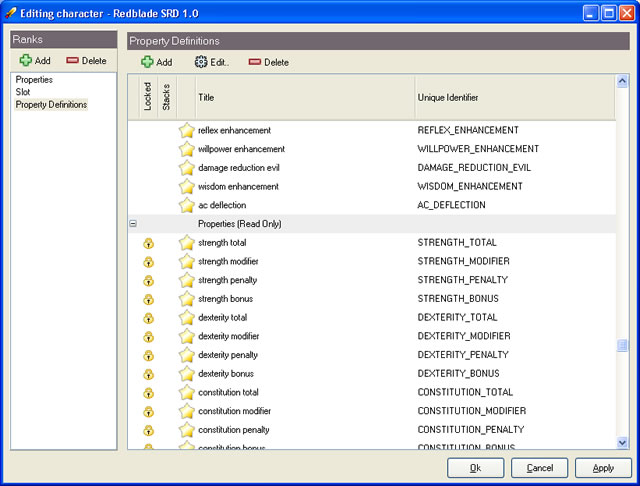Click star icon of dexterity penalty
The image size is (640, 486).
[x=187, y=355]
